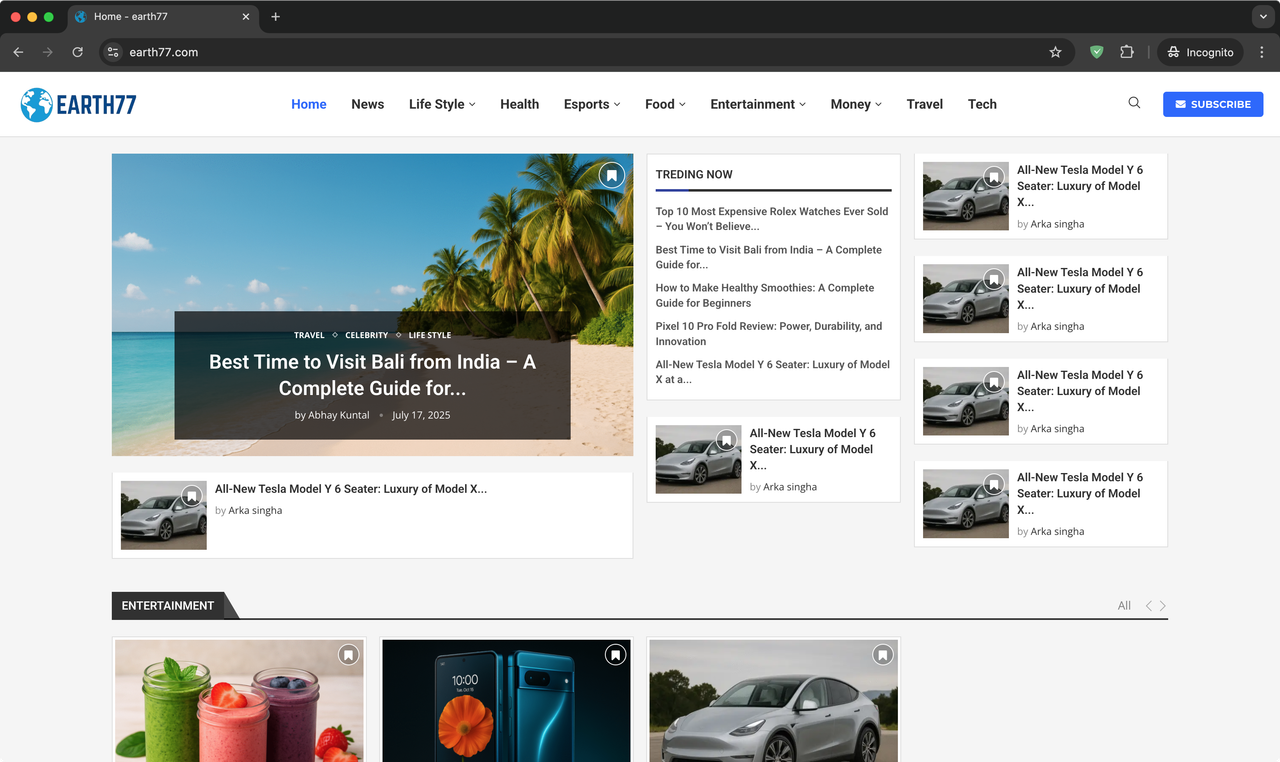The width and height of the screenshot is (1280, 762).
Task: Expand the Money menu
Action: 856,104
